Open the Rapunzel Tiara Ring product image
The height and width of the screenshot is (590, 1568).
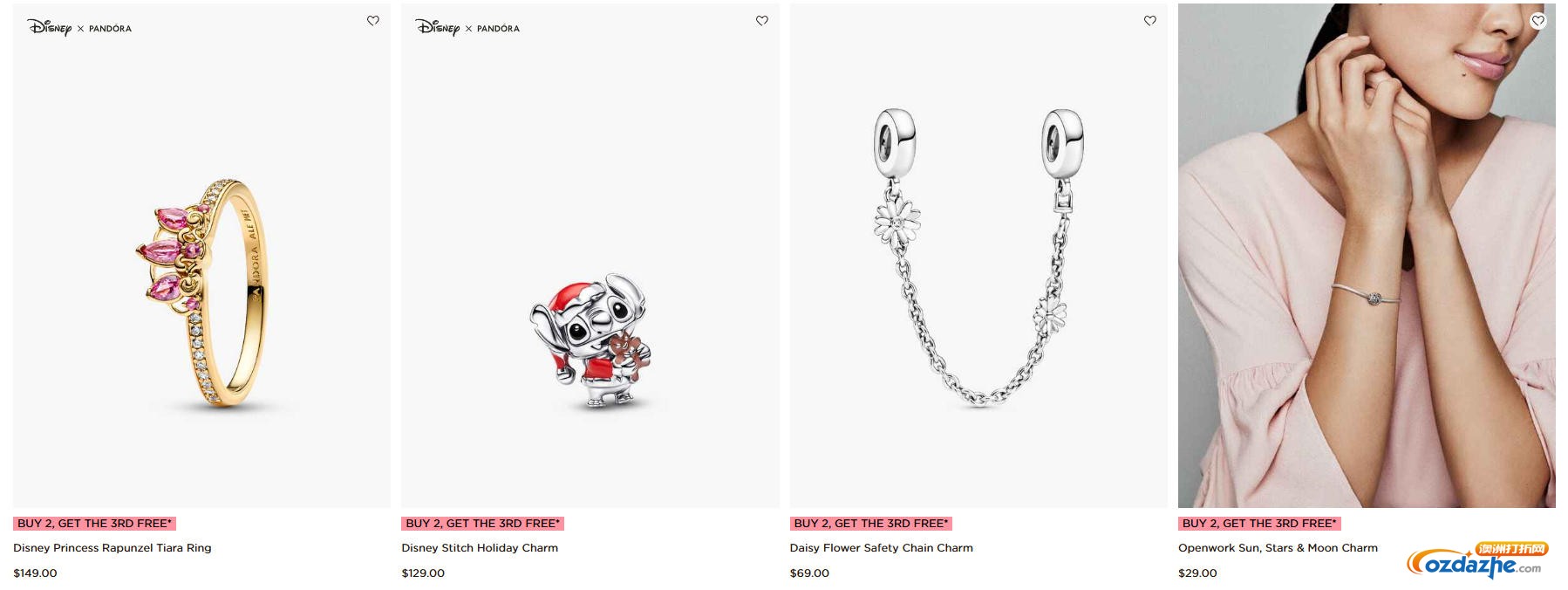201,256
